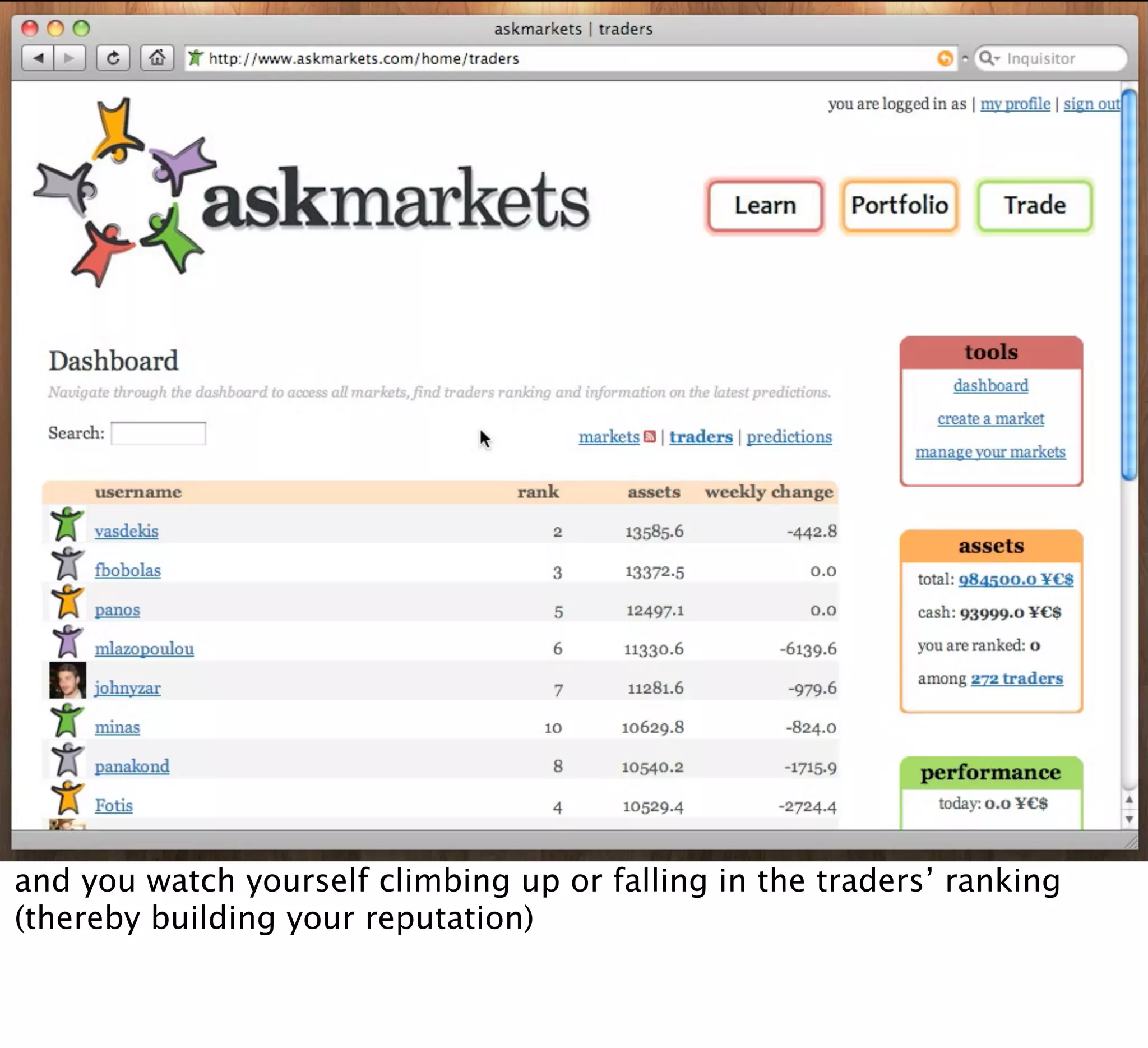Click total 984500.0 assets link

1016,579
